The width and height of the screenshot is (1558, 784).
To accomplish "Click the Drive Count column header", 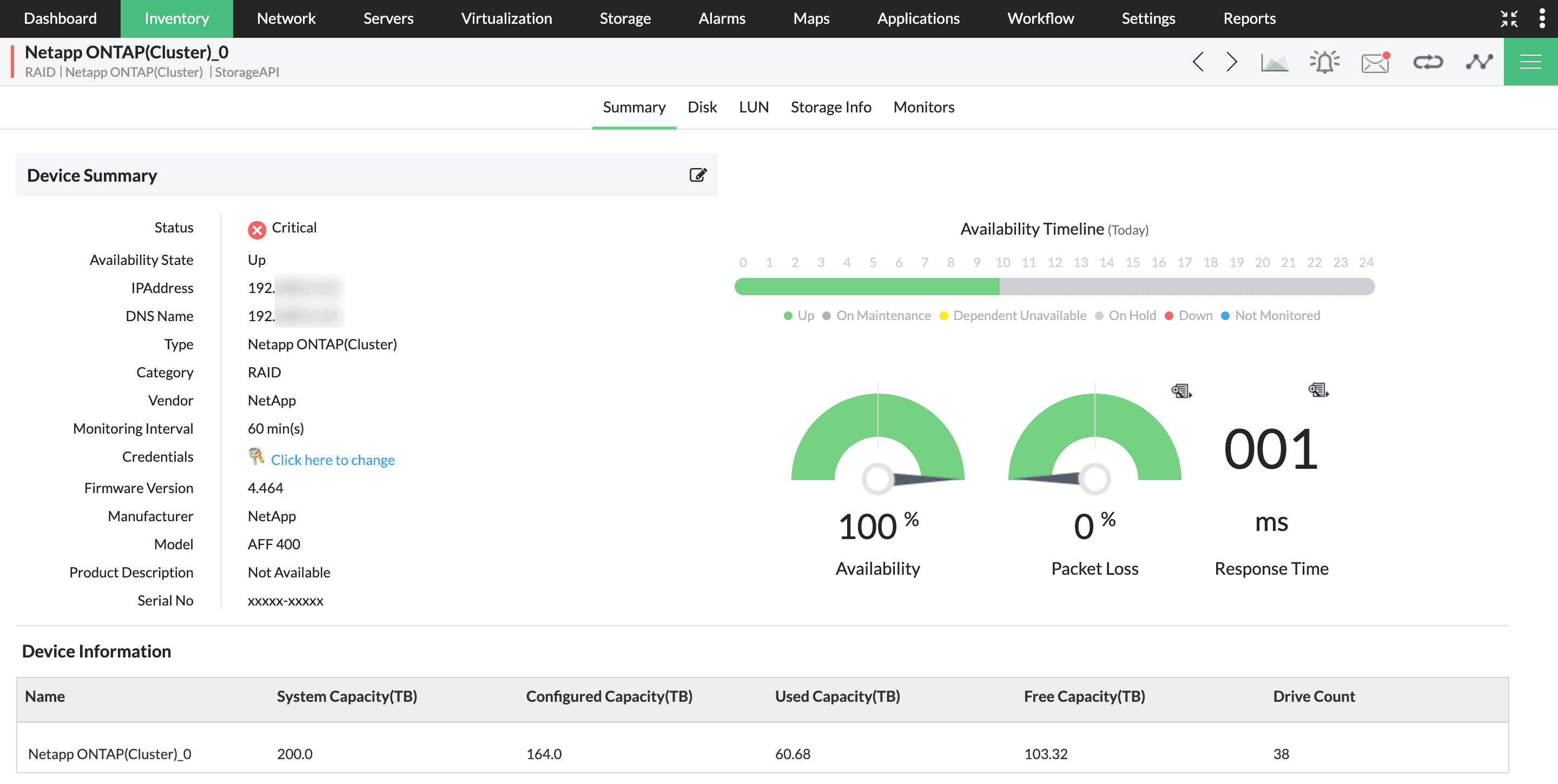I will [1313, 696].
